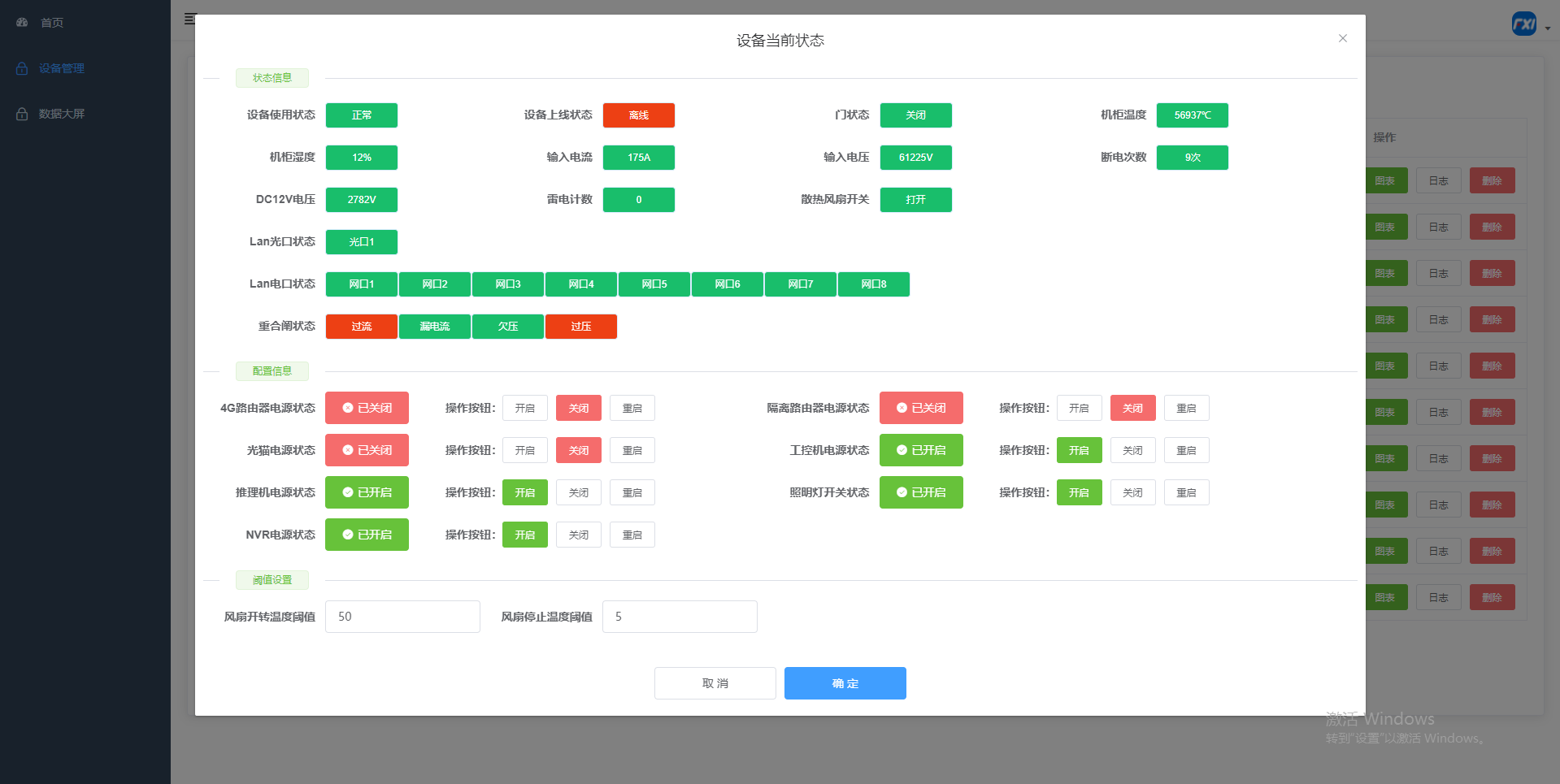Screen dimensions: 1560x784
Task: Restart the 光猫 power with 重启
Action: pos(632,450)
